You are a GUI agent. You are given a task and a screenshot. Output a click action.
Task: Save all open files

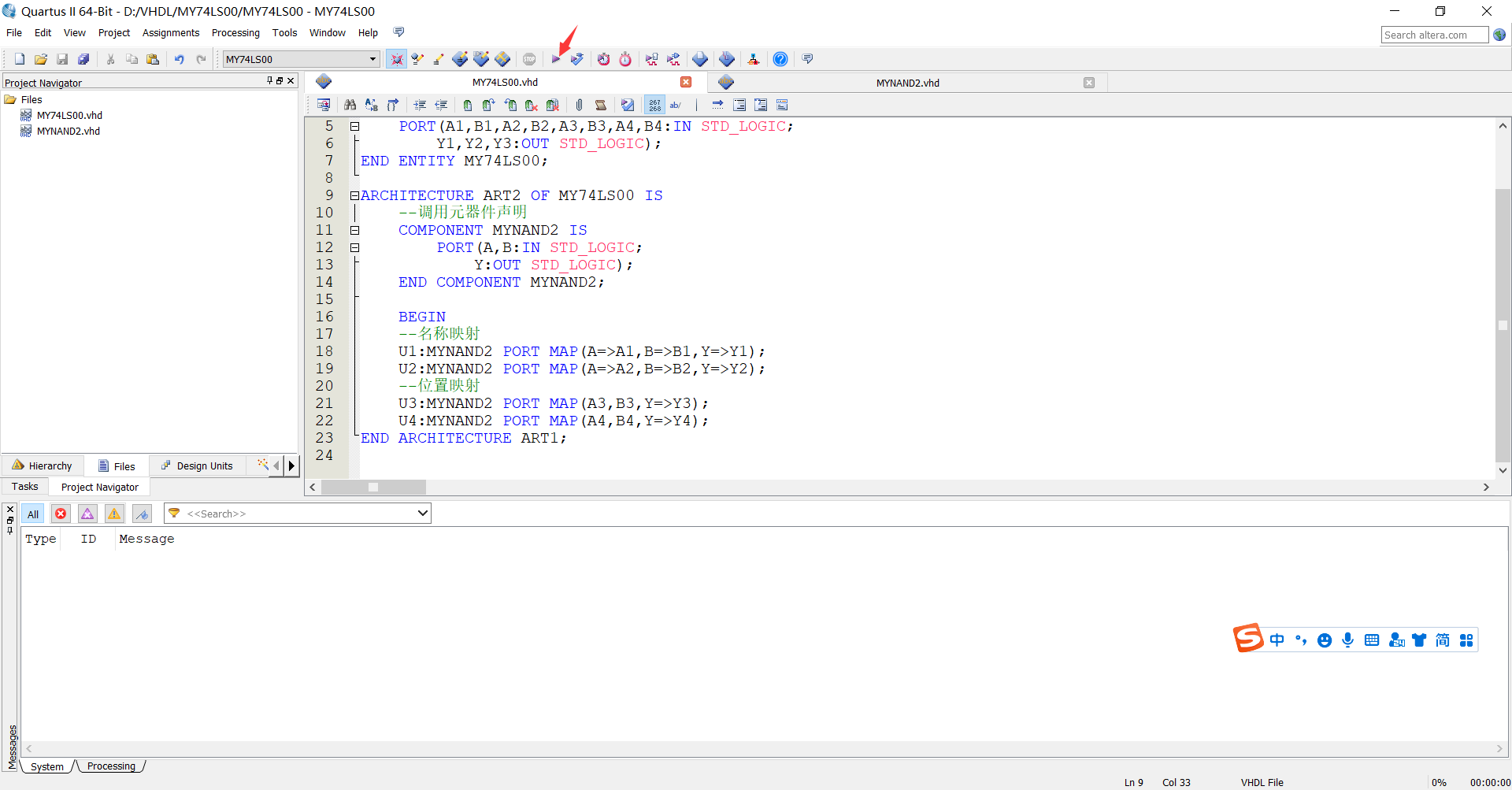point(83,59)
